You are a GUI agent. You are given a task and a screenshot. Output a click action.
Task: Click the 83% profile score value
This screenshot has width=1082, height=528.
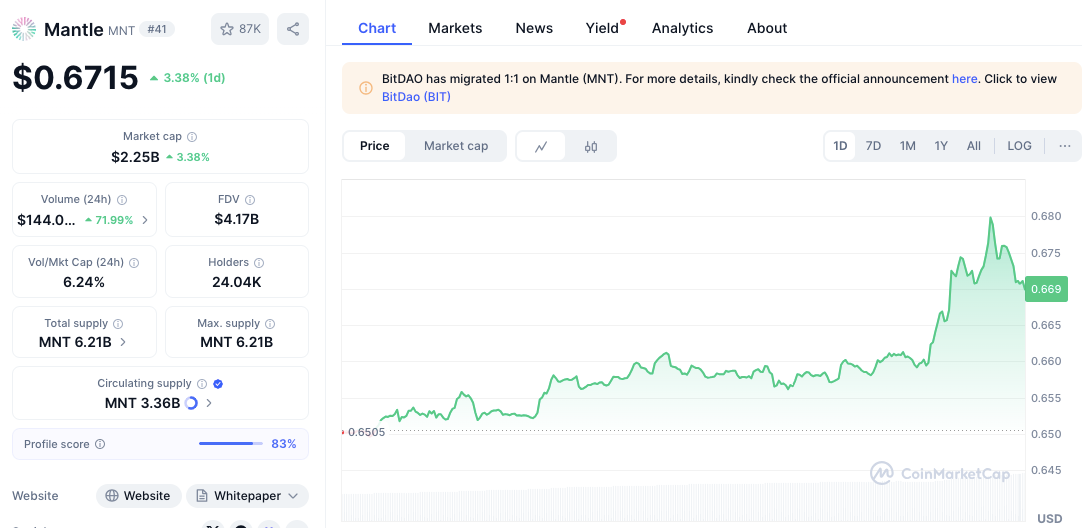(284, 444)
